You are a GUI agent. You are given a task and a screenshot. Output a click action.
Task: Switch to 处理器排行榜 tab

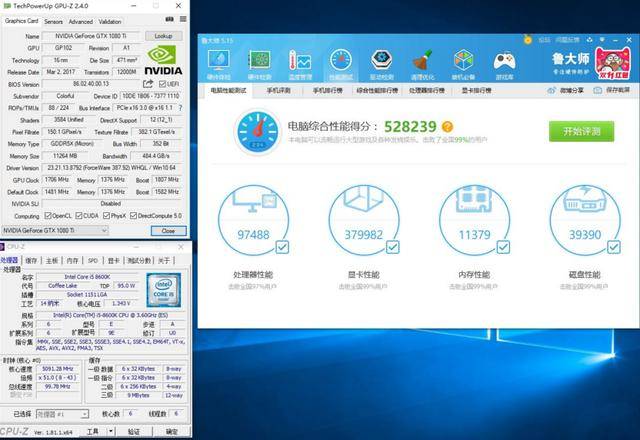click(427, 90)
